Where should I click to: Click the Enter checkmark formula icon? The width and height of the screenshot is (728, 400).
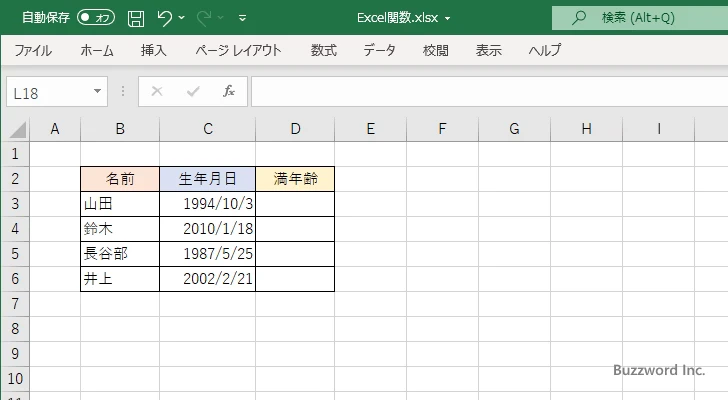(x=193, y=91)
